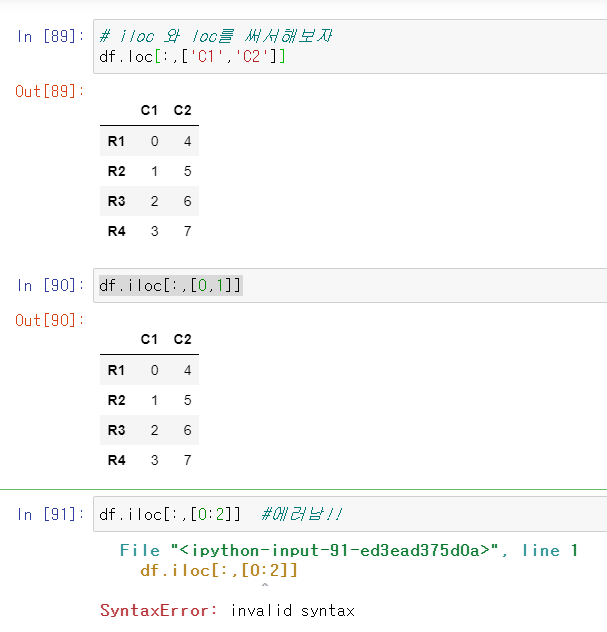
Task: Click the Korean comment line in cell 89
Action: click(216, 36)
